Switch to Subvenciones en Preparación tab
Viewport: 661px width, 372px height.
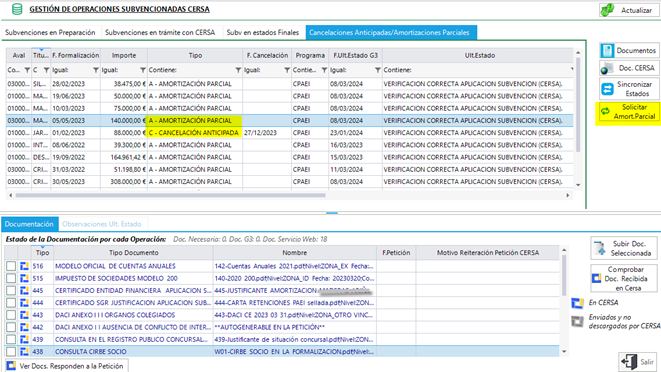50,32
